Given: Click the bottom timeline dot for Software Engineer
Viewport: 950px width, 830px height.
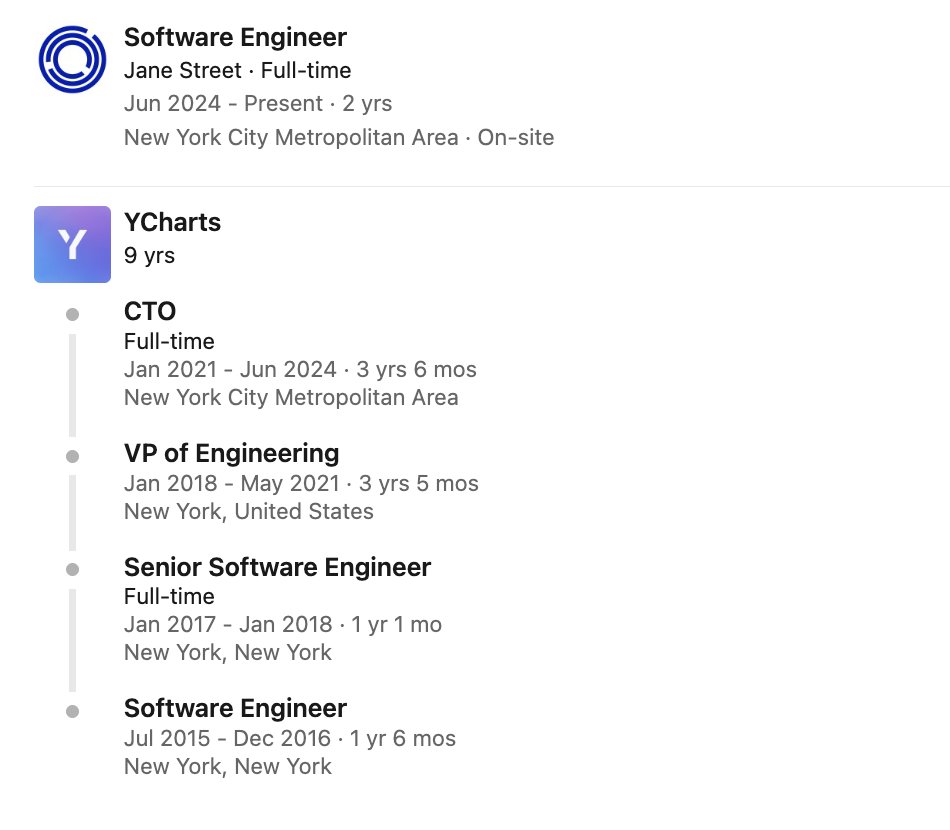Looking at the screenshot, I should [72, 711].
